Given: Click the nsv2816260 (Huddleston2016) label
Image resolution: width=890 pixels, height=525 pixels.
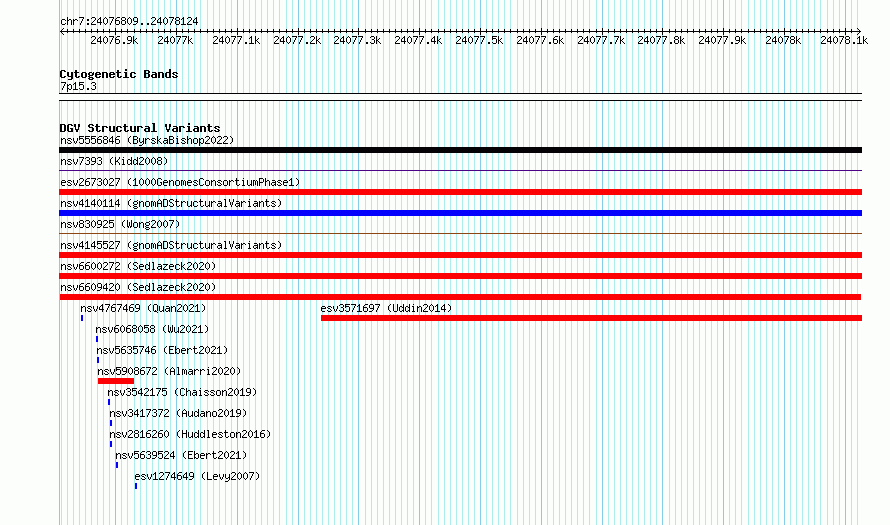Looking at the screenshot, I should [x=190, y=434].
